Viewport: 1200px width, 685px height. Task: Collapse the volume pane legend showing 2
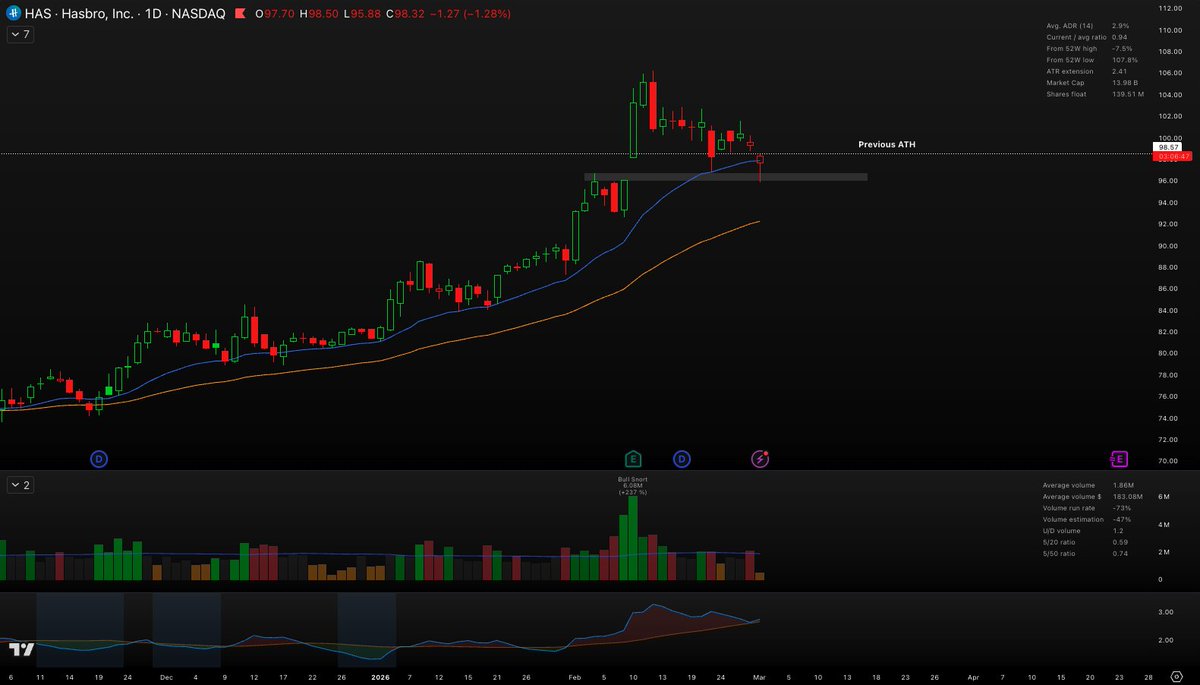pos(19,485)
